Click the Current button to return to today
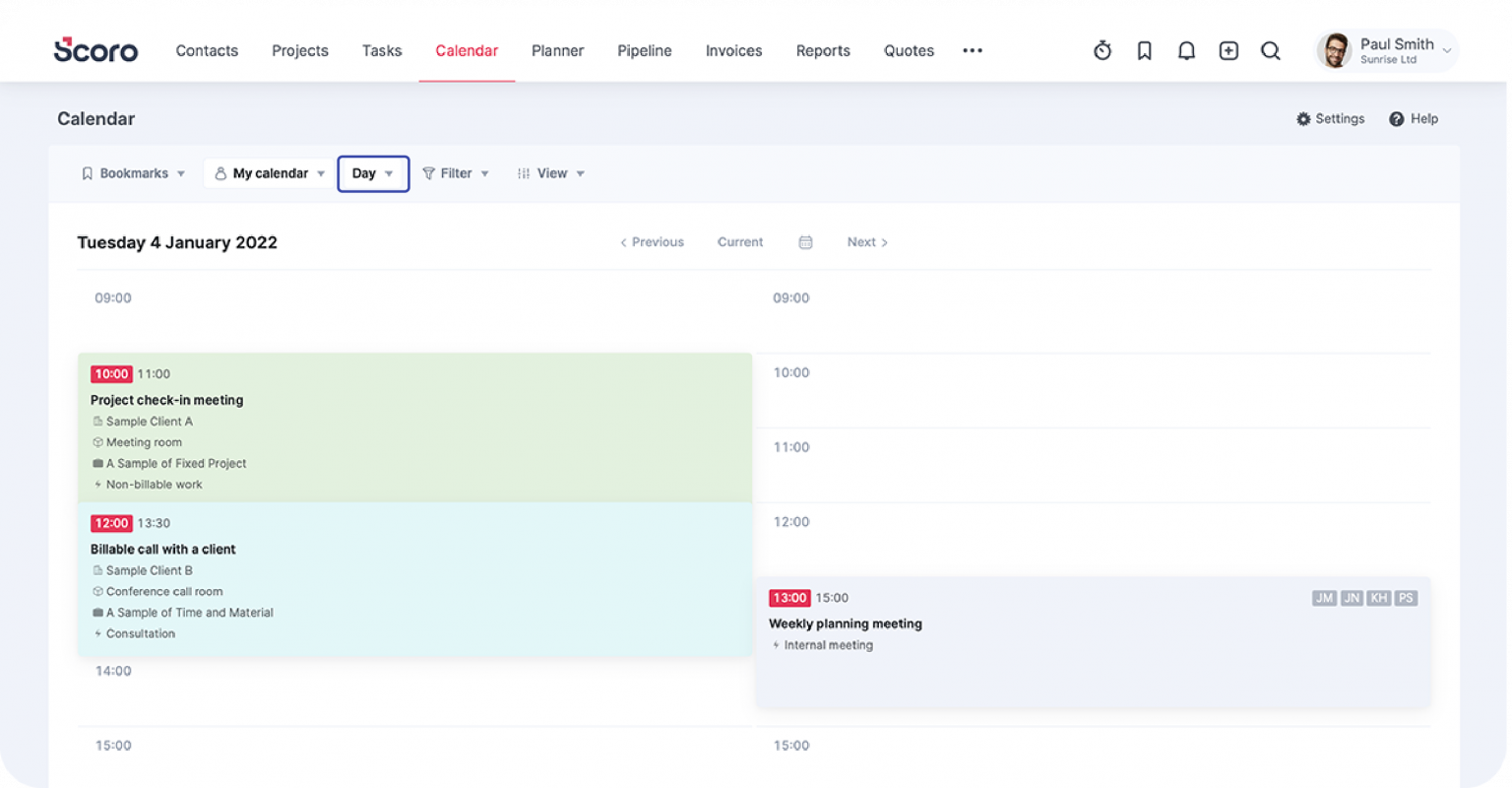The height and width of the screenshot is (788, 1512). 739,241
